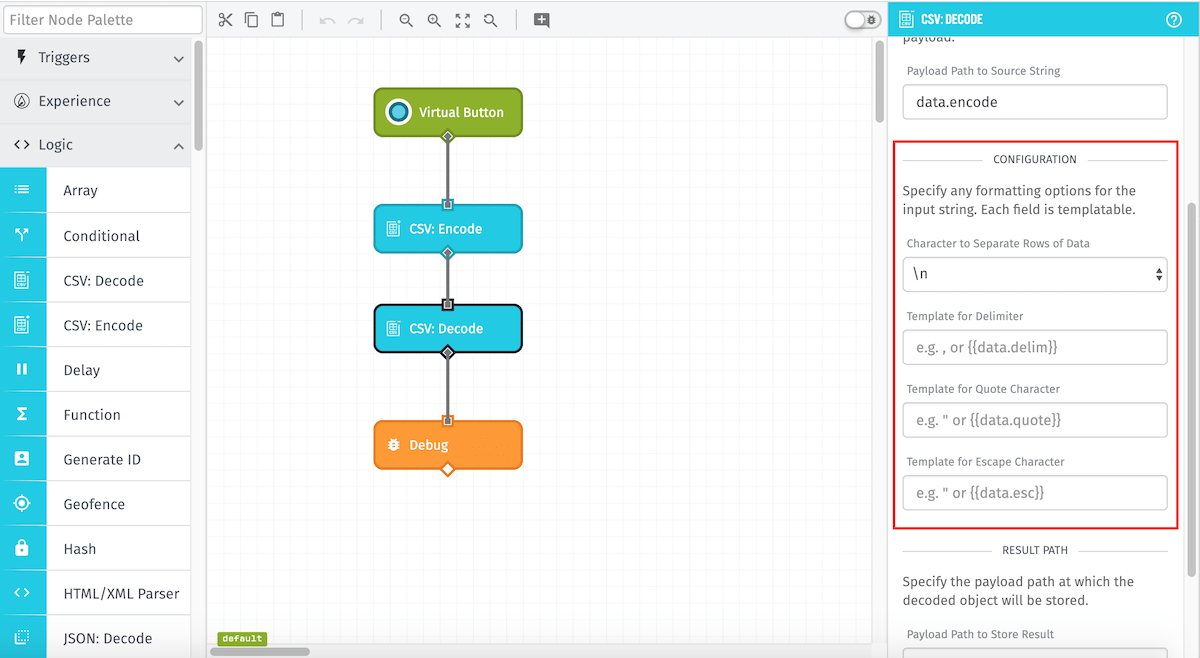Click the Conditional label in palette
Image resolution: width=1200 pixels, height=658 pixels.
101,236
